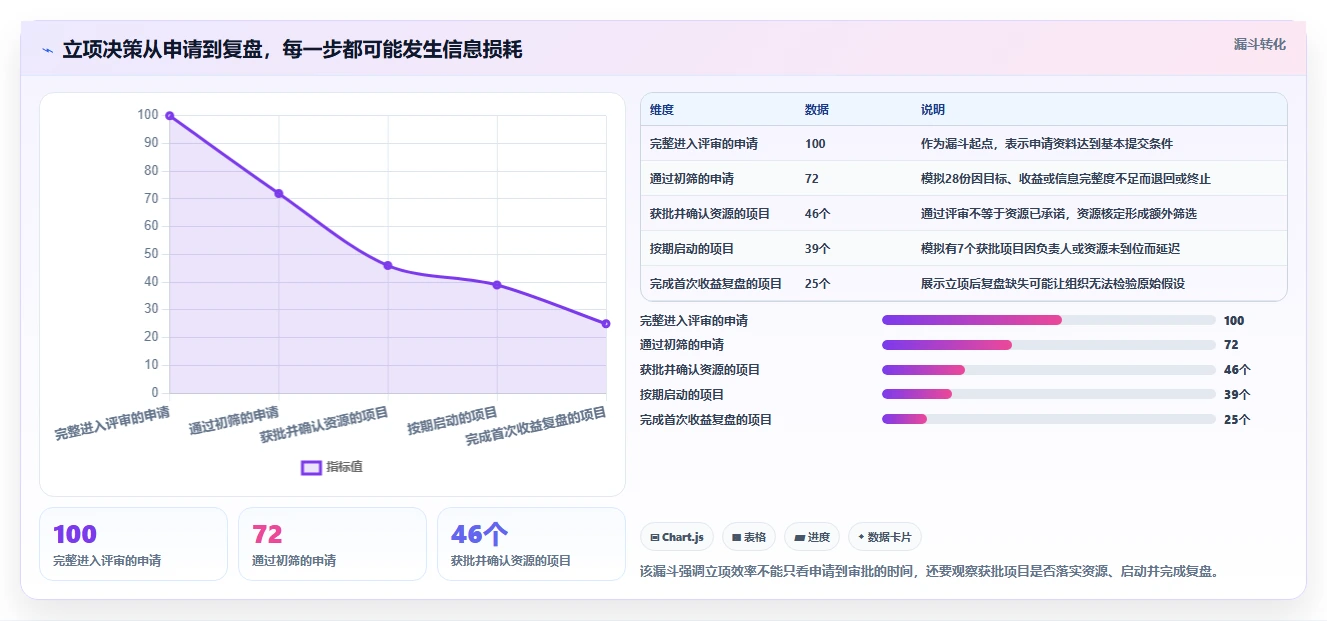Viewport: 1327px width, 621px height.
Task: Click description 作为漏斗起点，表示申请资料达到基本提交条件
Action: pos(1047,144)
